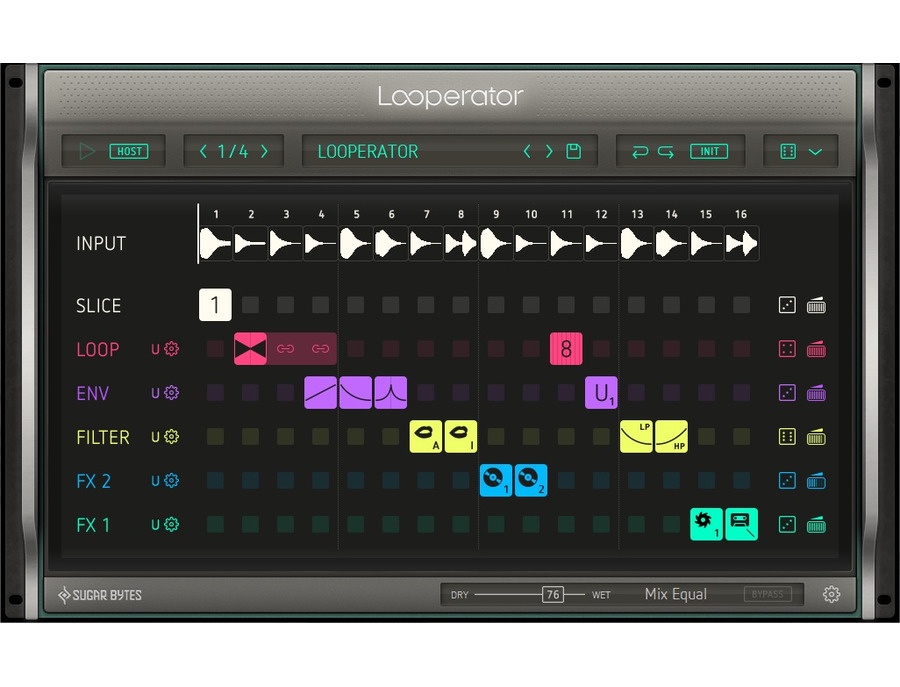Click the undo arrow icon
Image resolution: width=900 pixels, height=687 pixels.
click(x=640, y=152)
